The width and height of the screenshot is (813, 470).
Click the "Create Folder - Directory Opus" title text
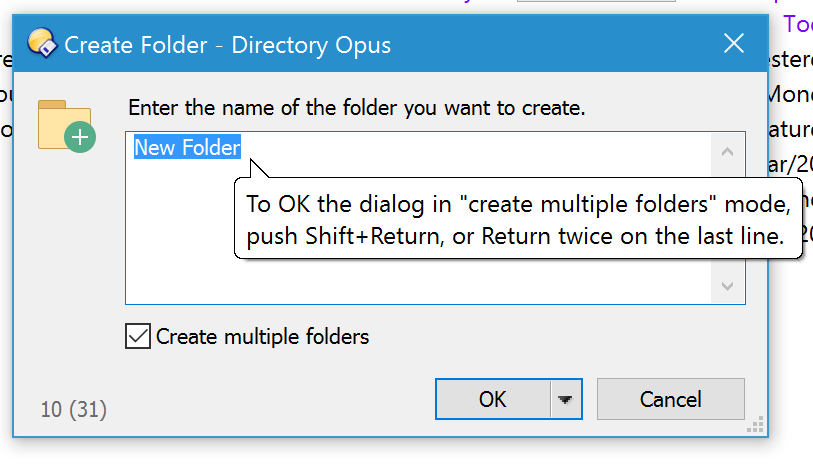click(228, 45)
